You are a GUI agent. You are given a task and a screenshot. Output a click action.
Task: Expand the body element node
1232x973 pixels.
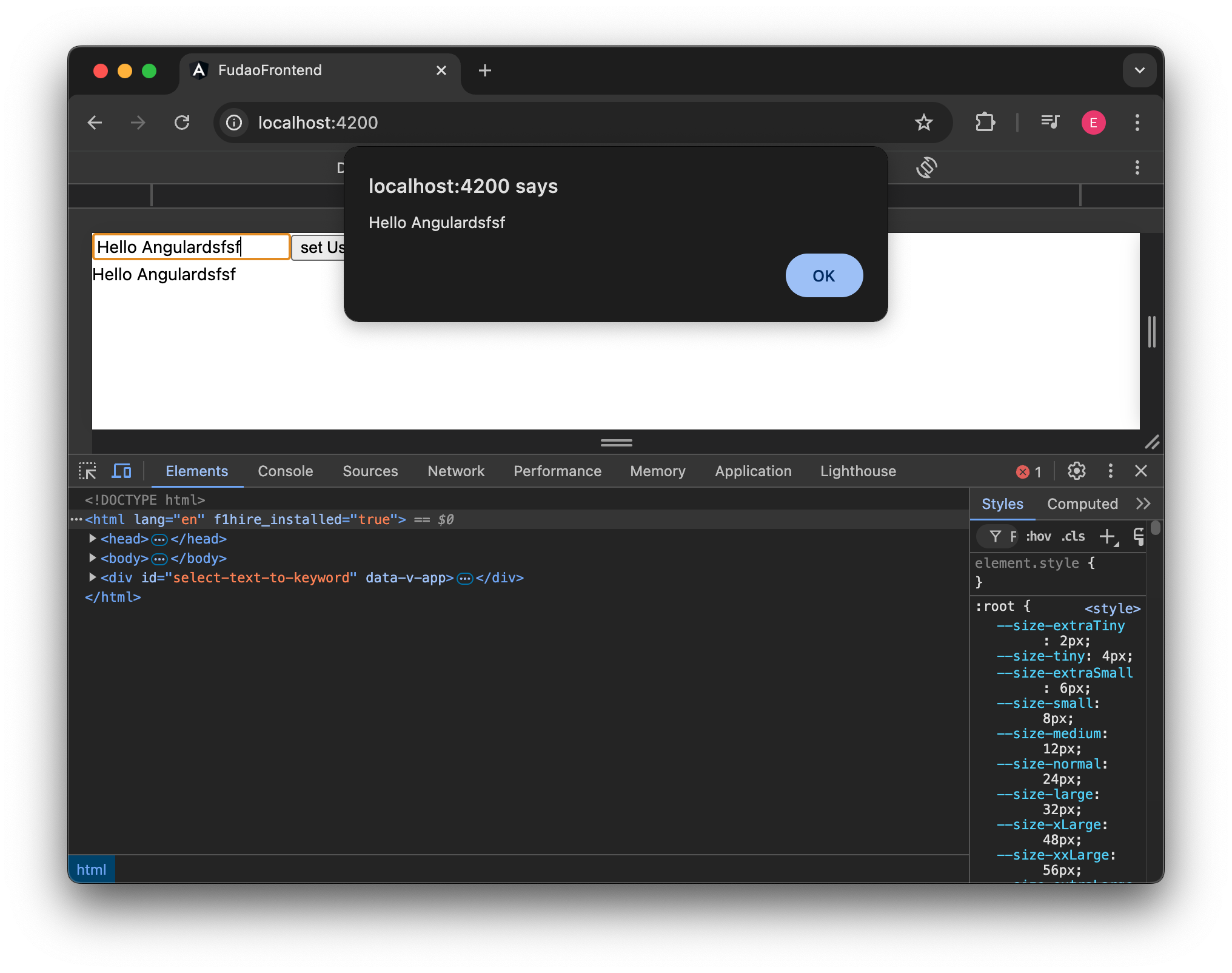92,558
